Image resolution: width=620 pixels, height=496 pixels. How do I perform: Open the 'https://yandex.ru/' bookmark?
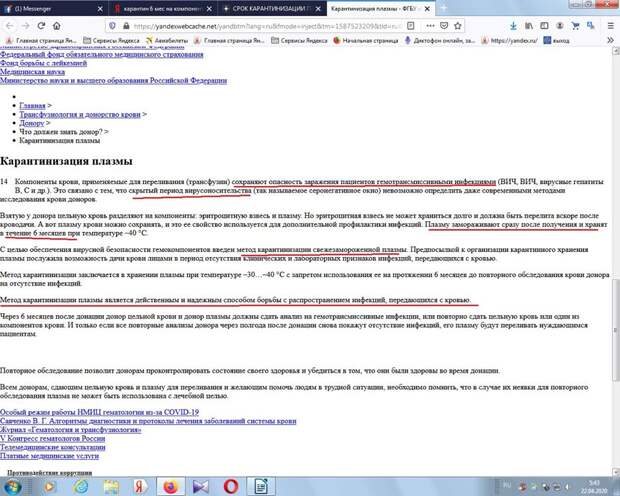pyautogui.click(x=509, y=40)
